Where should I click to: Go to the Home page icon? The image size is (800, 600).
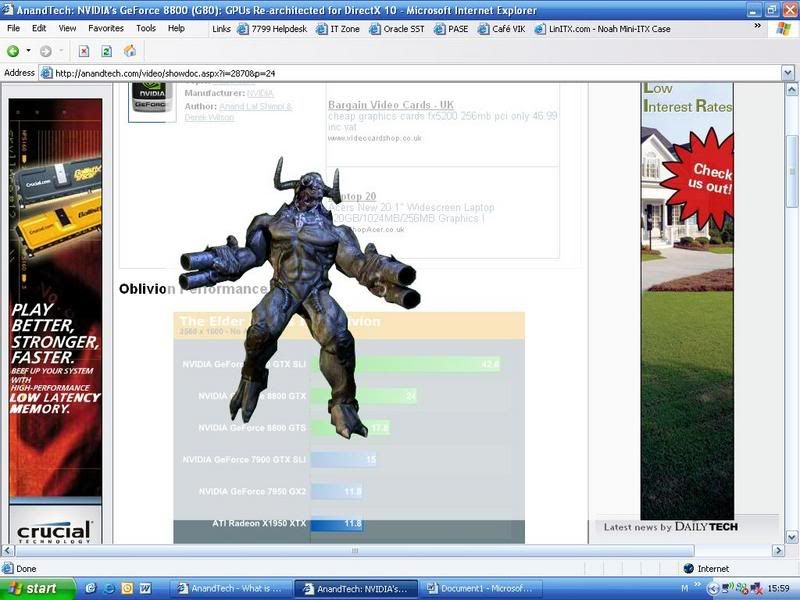click(x=130, y=51)
